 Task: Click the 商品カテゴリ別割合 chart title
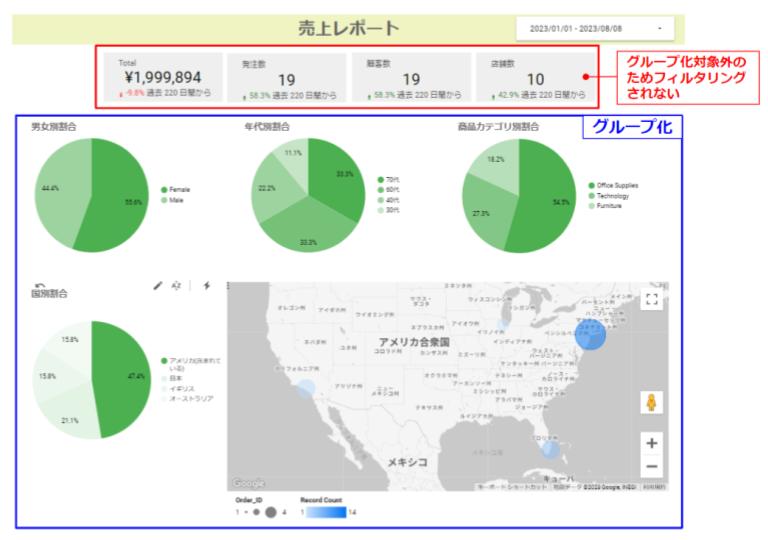coord(498,126)
